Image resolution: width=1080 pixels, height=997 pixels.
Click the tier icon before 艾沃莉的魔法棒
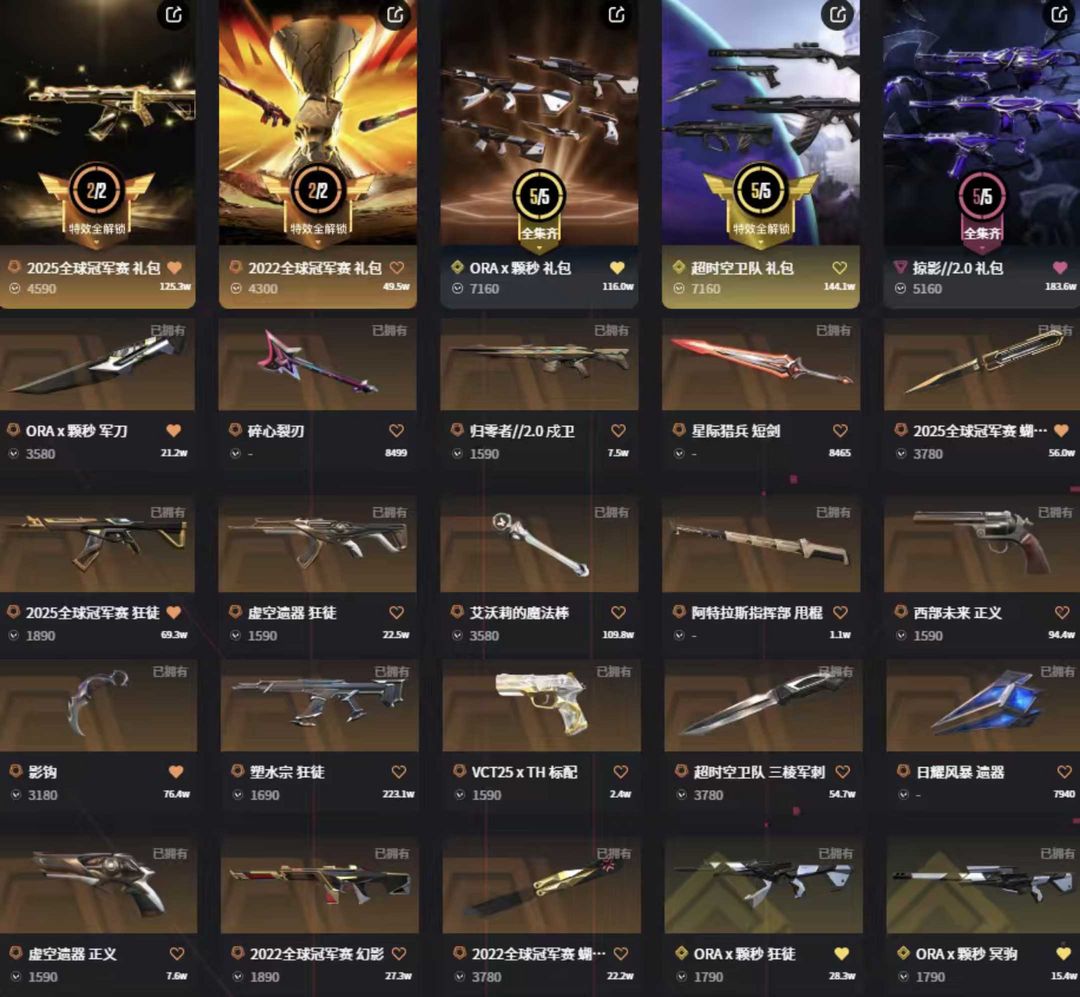pos(456,612)
